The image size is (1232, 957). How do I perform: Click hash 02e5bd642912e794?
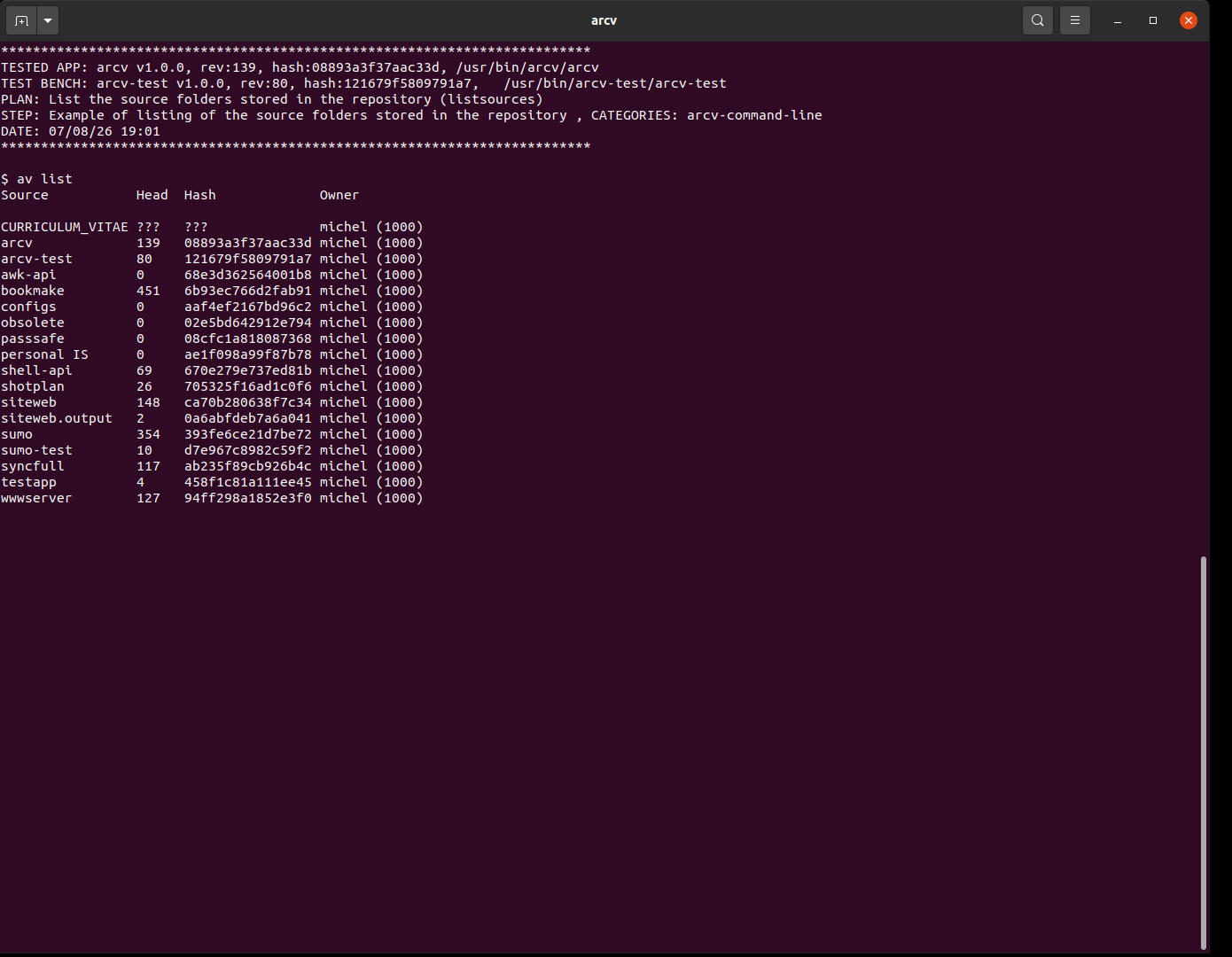click(248, 323)
